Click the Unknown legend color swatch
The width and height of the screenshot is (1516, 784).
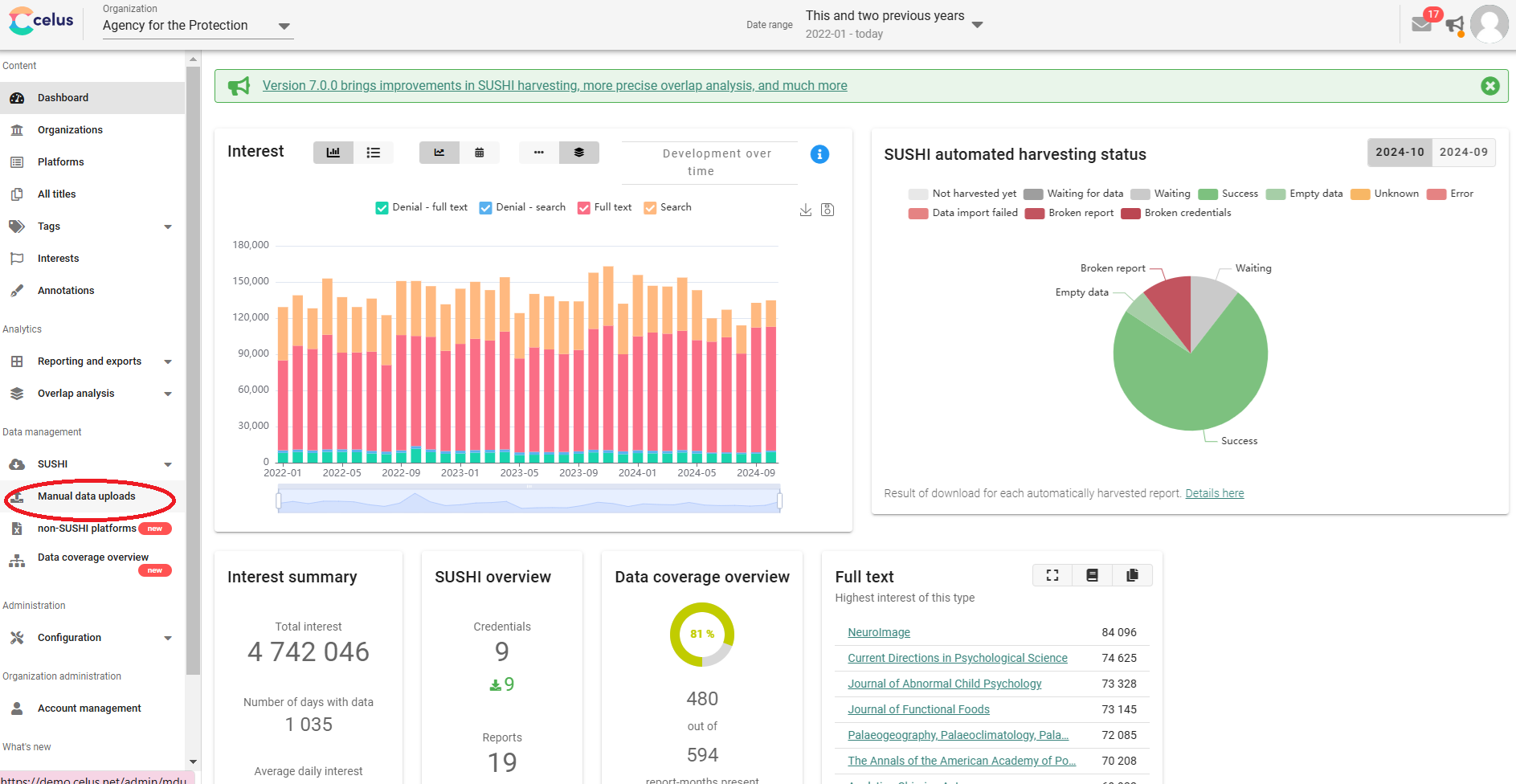pyautogui.click(x=1359, y=194)
